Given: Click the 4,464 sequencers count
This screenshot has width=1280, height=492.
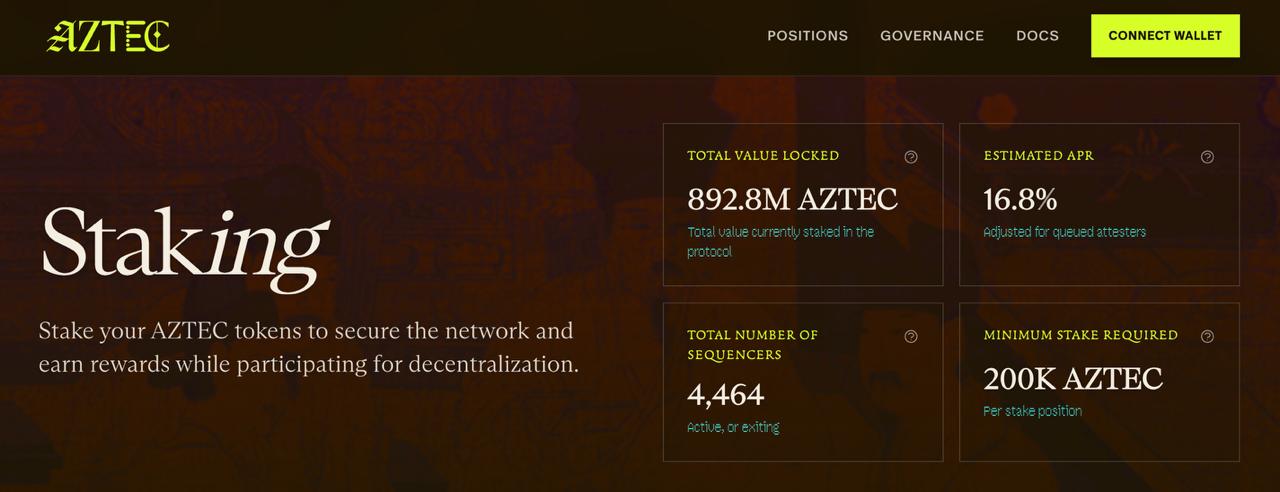Looking at the screenshot, I should pos(726,395).
